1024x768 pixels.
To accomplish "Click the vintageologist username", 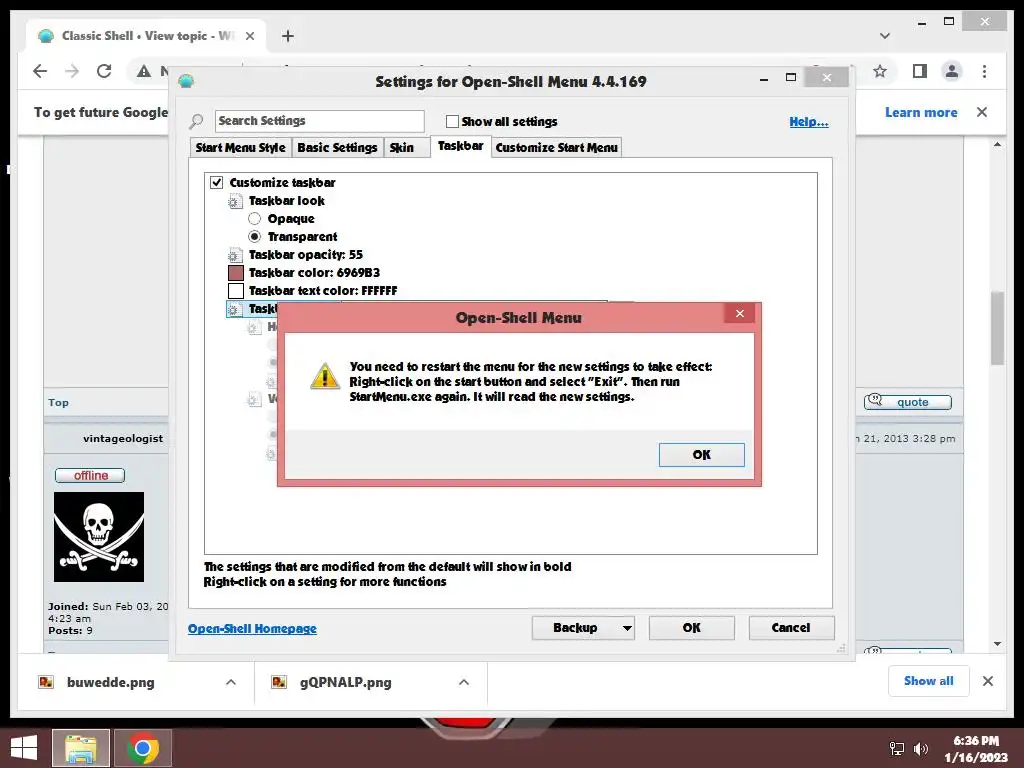I will coord(123,438).
